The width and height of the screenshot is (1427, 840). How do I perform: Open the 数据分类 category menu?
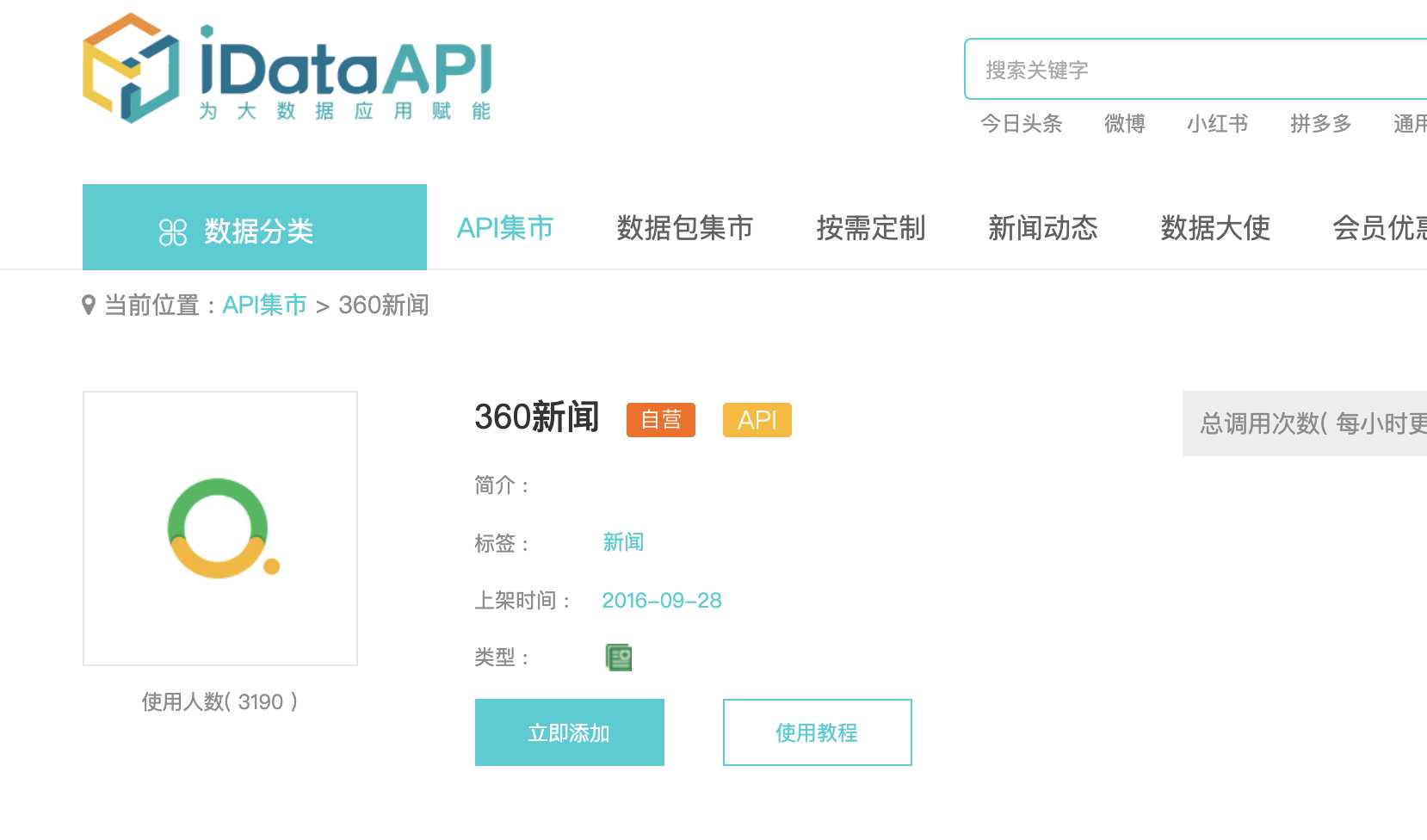(x=255, y=227)
